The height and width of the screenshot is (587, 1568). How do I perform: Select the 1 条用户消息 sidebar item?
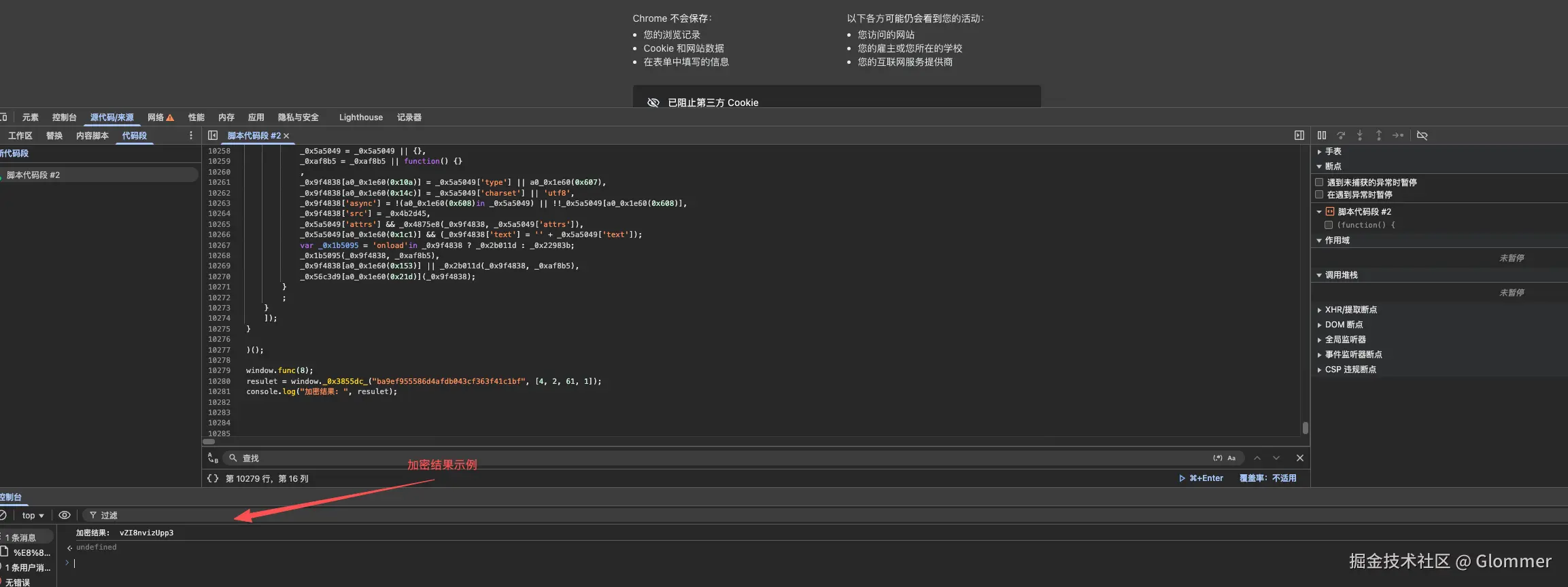[27, 567]
